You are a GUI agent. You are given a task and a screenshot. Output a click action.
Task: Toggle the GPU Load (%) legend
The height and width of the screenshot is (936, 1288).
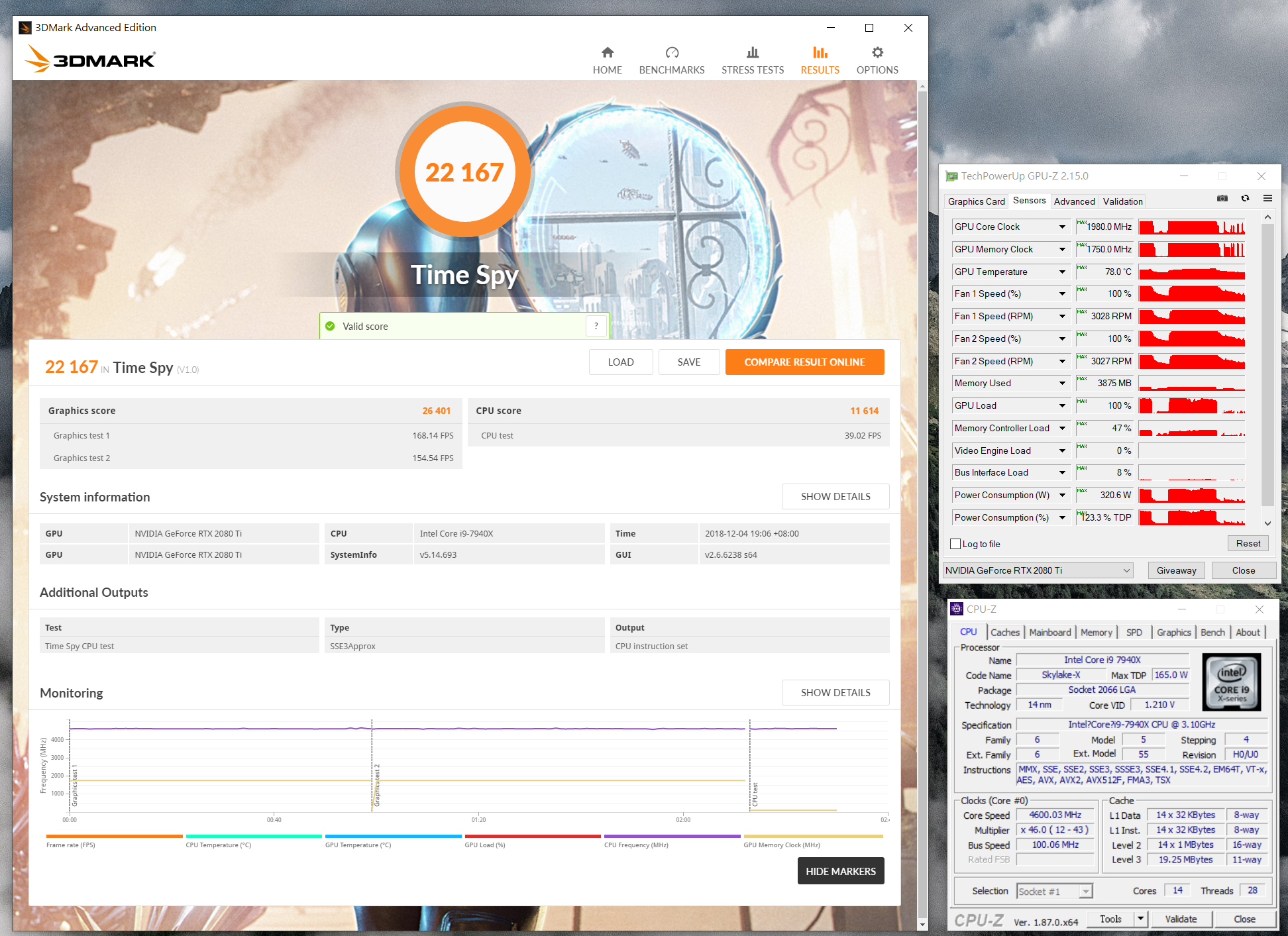pyautogui.click(x=532, y=841)
